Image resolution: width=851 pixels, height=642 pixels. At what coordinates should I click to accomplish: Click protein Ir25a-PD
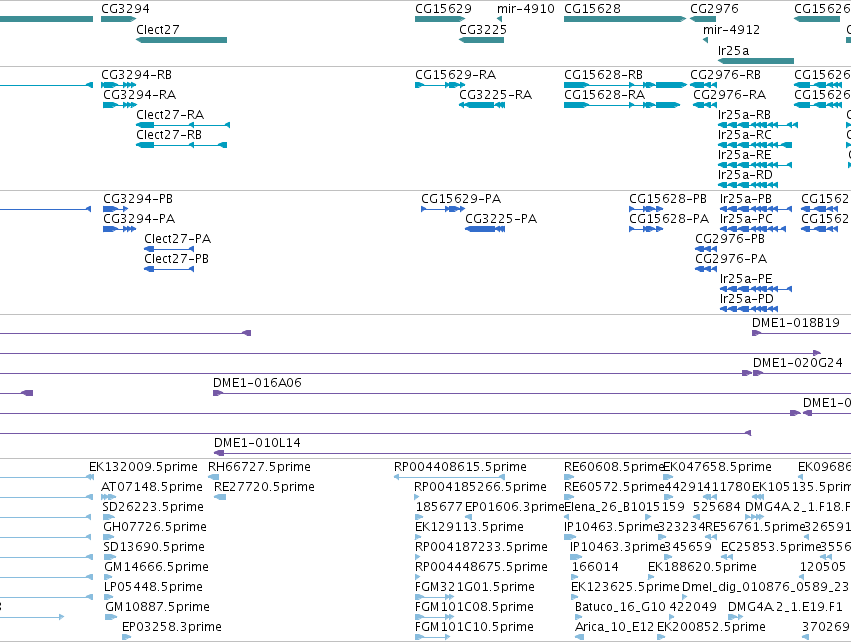tap(749, 309)
